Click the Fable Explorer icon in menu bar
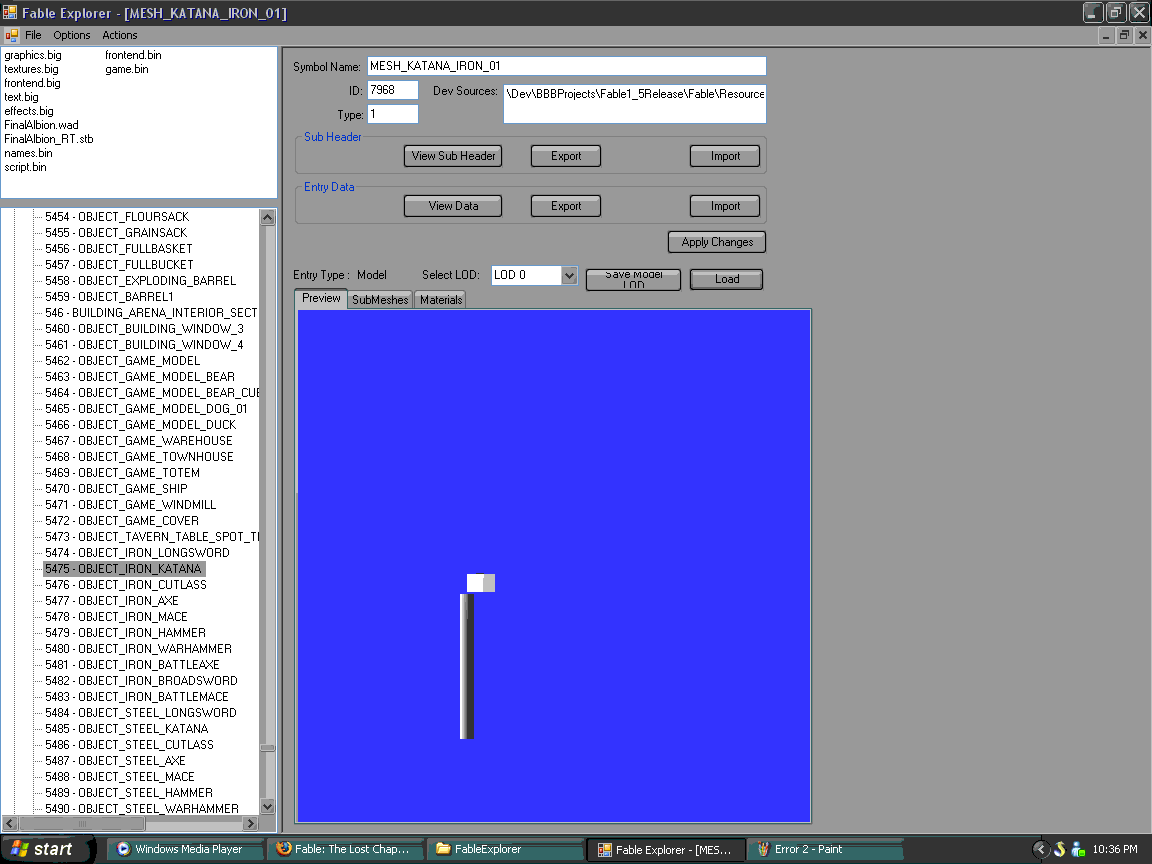1152x864 pixels. click(11, 35)
